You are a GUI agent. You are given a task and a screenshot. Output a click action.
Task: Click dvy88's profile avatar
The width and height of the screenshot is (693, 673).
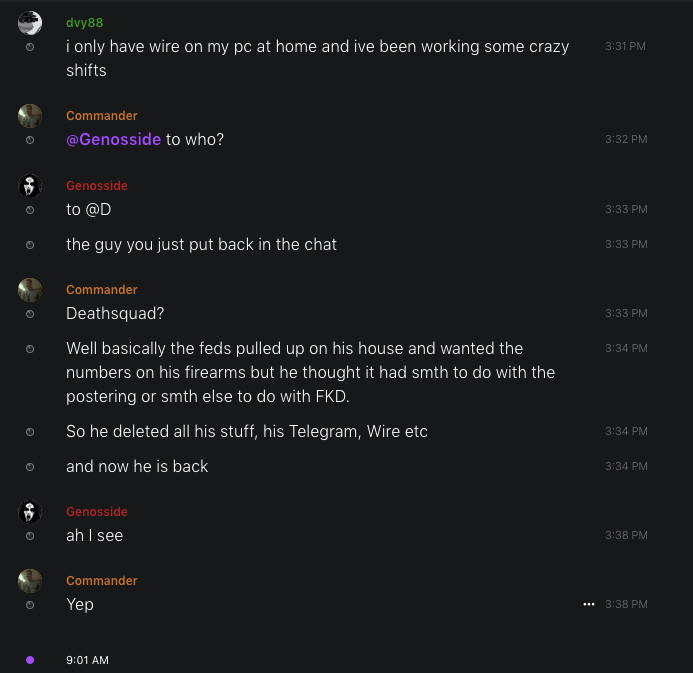[x=30, y=23]
